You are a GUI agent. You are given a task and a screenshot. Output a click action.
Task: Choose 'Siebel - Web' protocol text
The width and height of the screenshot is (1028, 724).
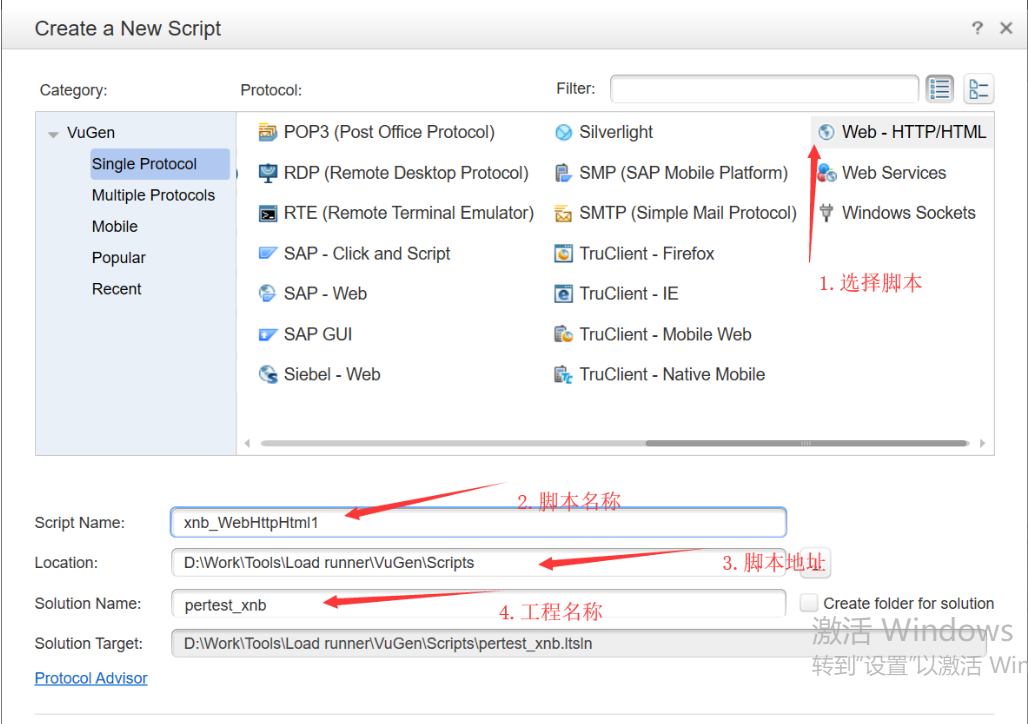[332, 374]
